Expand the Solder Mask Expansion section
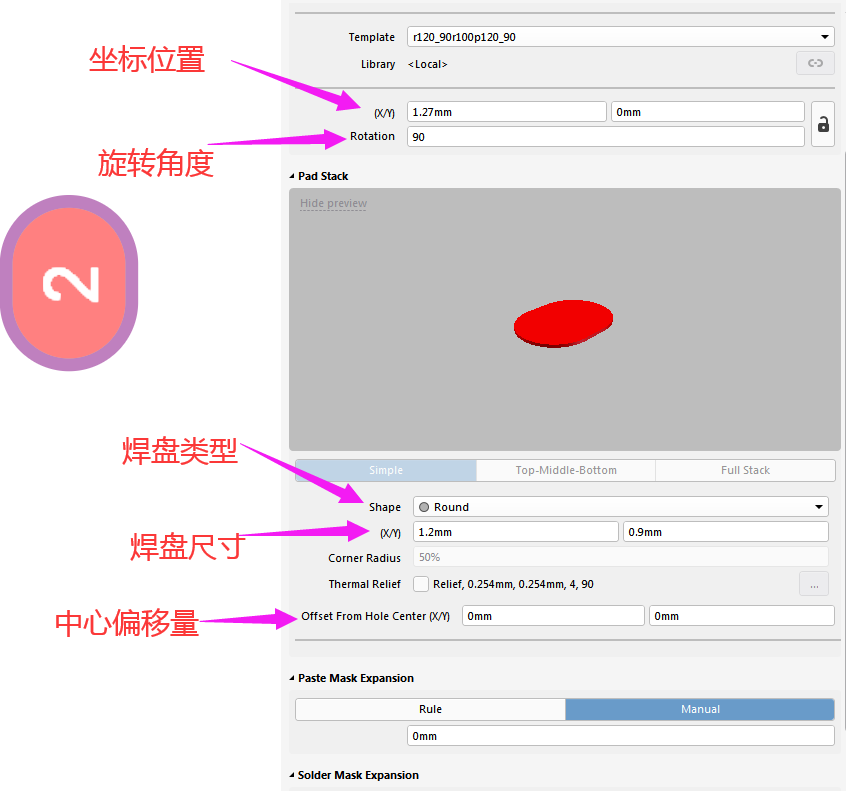Viewport: 846px width, 791px height. pyautogui.click(x=292, y=775)
